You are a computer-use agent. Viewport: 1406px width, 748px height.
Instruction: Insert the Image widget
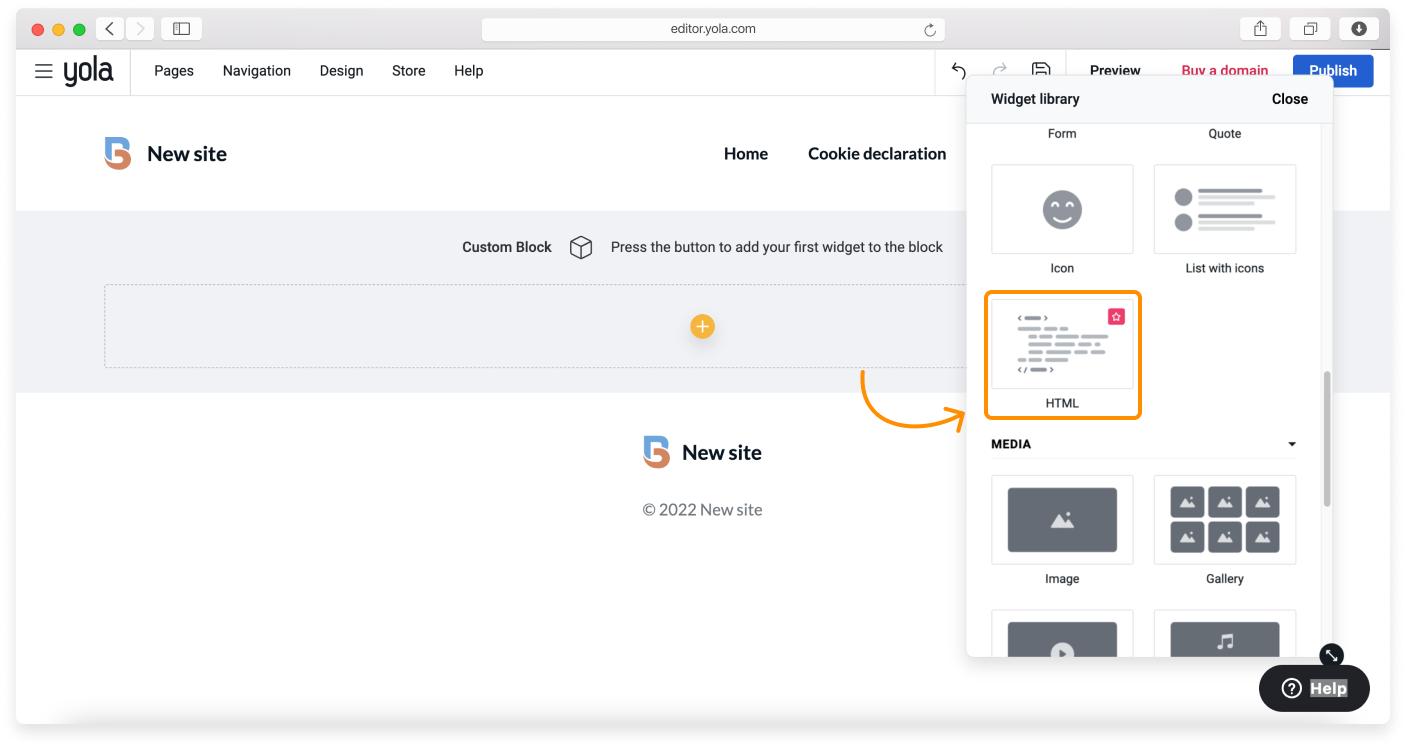coord(1062,519)
